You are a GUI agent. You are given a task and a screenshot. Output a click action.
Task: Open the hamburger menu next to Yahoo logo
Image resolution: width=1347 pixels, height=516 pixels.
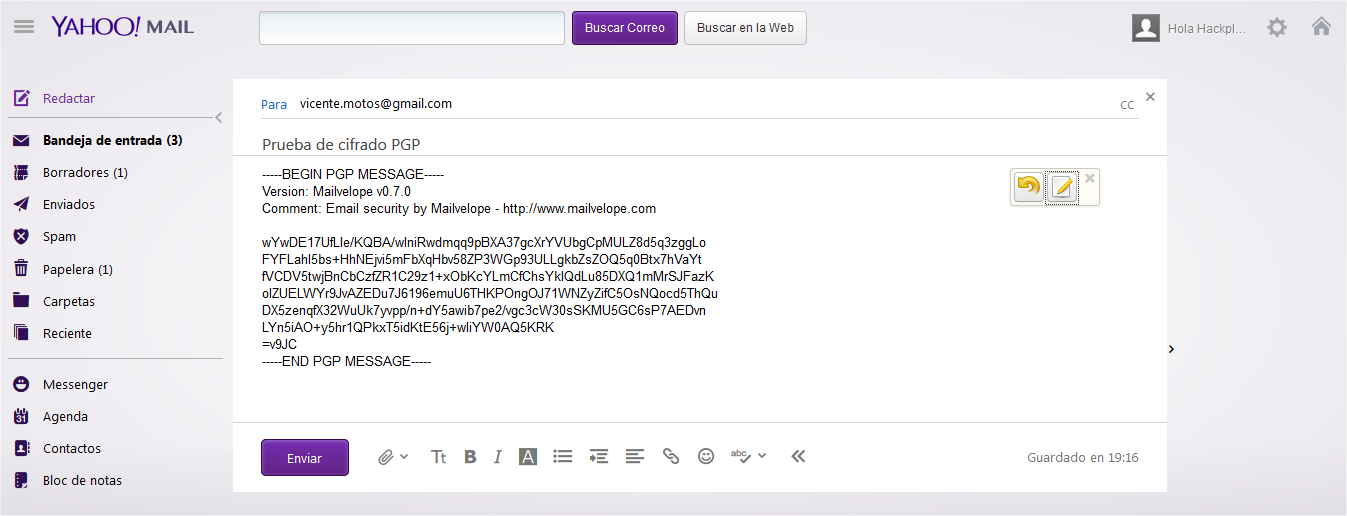(x=24, y=27)
